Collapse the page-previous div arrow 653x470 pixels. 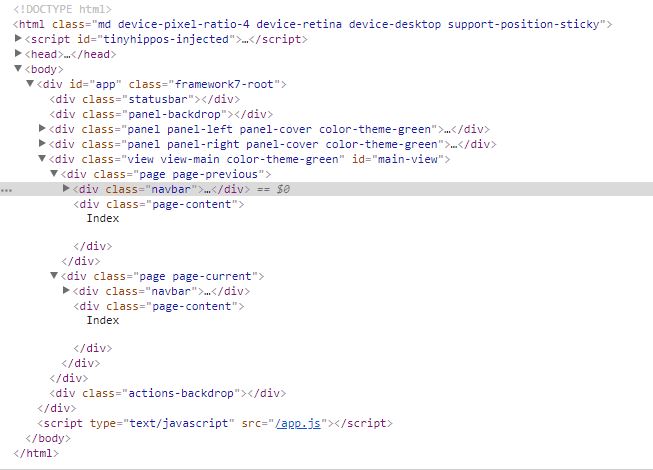tap(54, 173)
